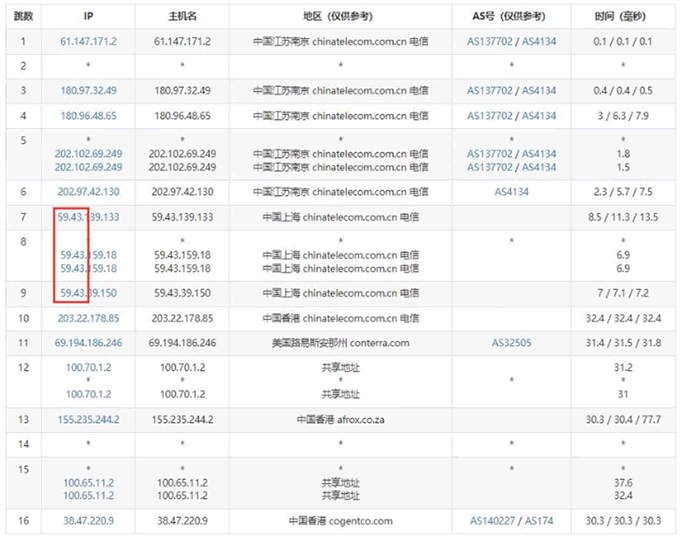Viewport: 680px width, 539px height.
Task: Click the IP column header
Action: (88, 17)
